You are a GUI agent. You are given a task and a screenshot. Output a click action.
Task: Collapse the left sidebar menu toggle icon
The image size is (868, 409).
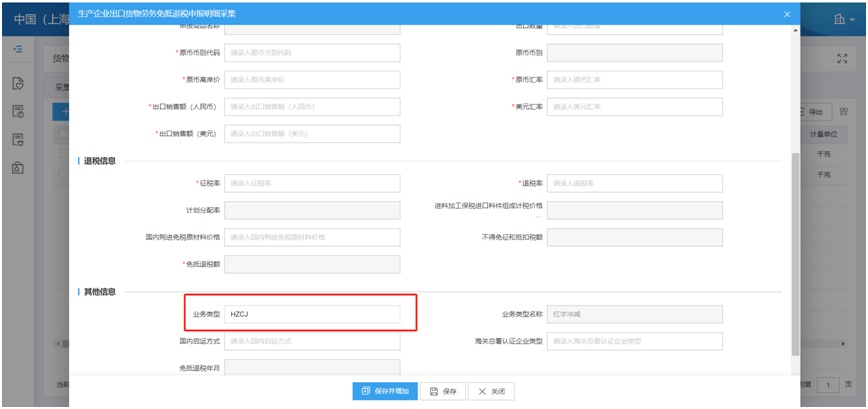17,48
